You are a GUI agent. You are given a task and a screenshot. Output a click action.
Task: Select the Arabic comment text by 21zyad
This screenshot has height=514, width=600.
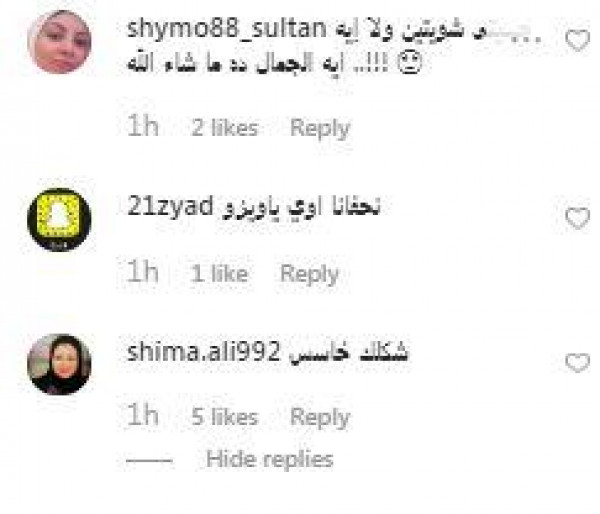pos(302,209)
